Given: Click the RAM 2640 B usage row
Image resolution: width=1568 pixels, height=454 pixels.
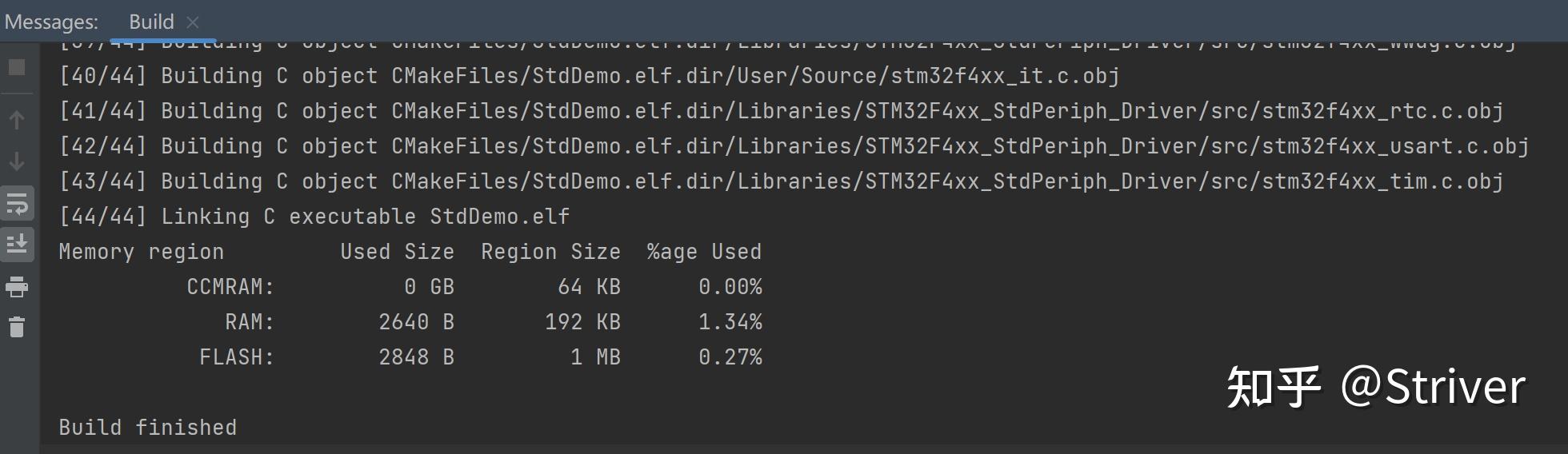Looking at the screenshot, I should (x=493, y=322).
